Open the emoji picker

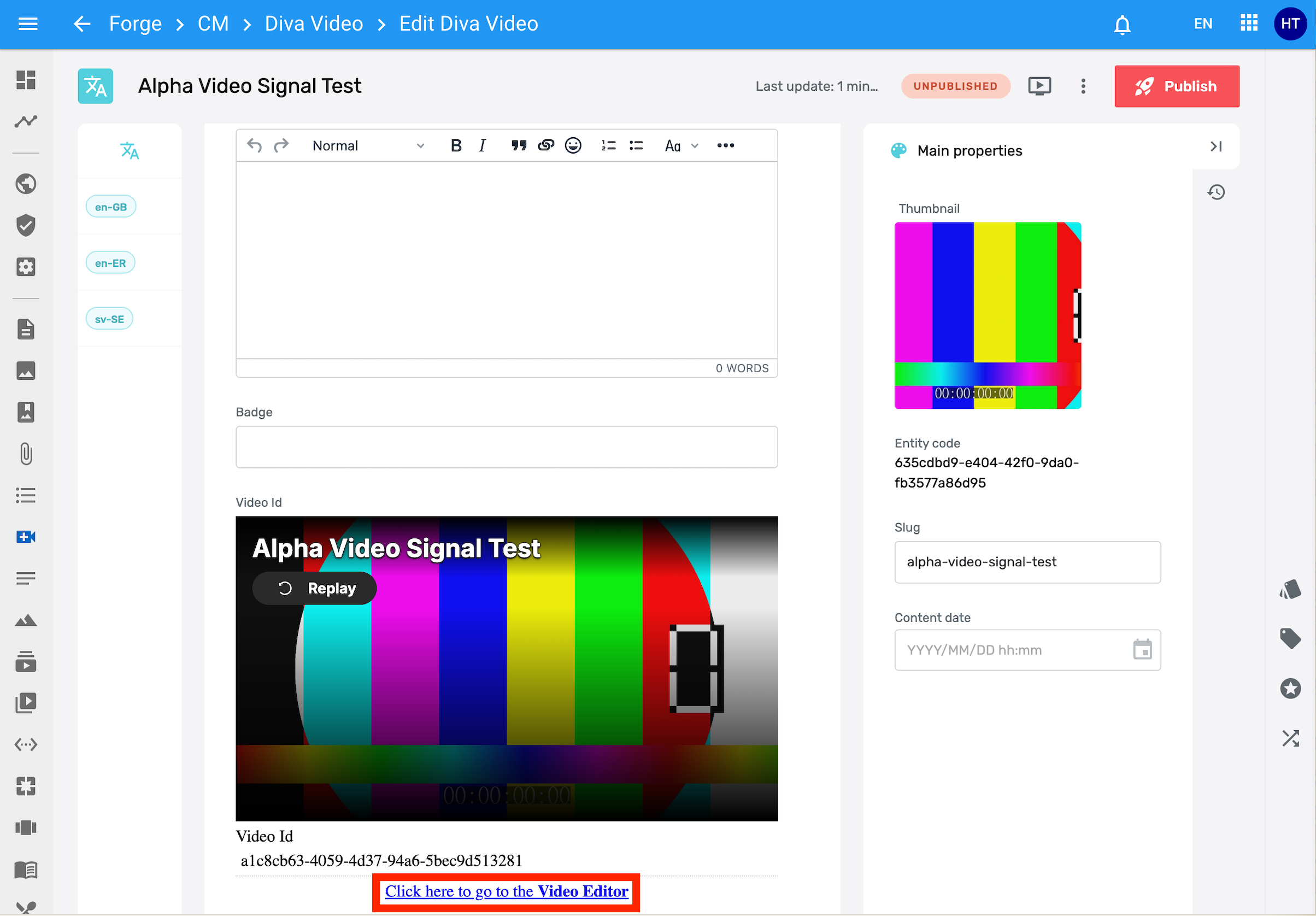(573, 145)
